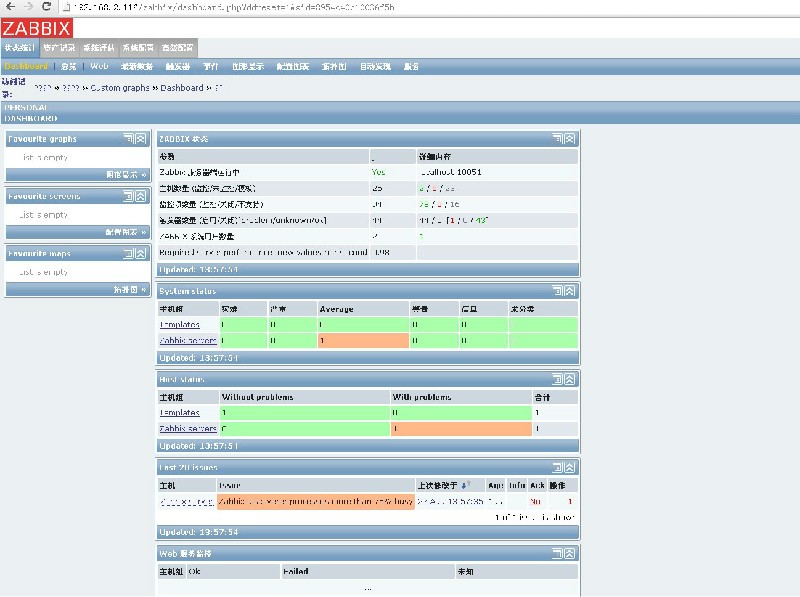This screenshot has height=597, width=800.
Task: Select first top-level Monitoring tab
Action: (x=20, y=47)
